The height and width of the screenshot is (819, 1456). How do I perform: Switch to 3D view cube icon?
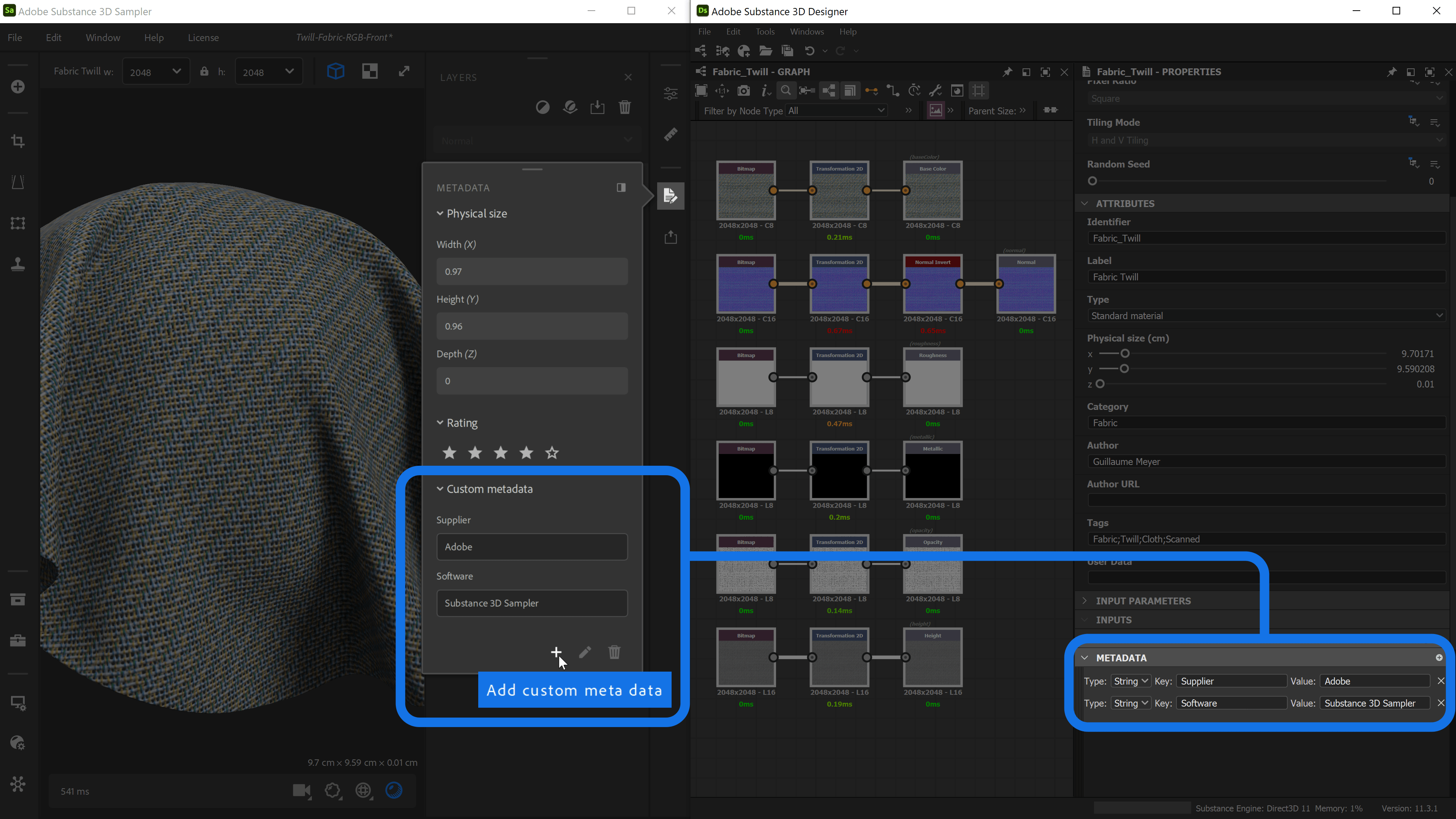pyautogui.click(x=336, y=71)
